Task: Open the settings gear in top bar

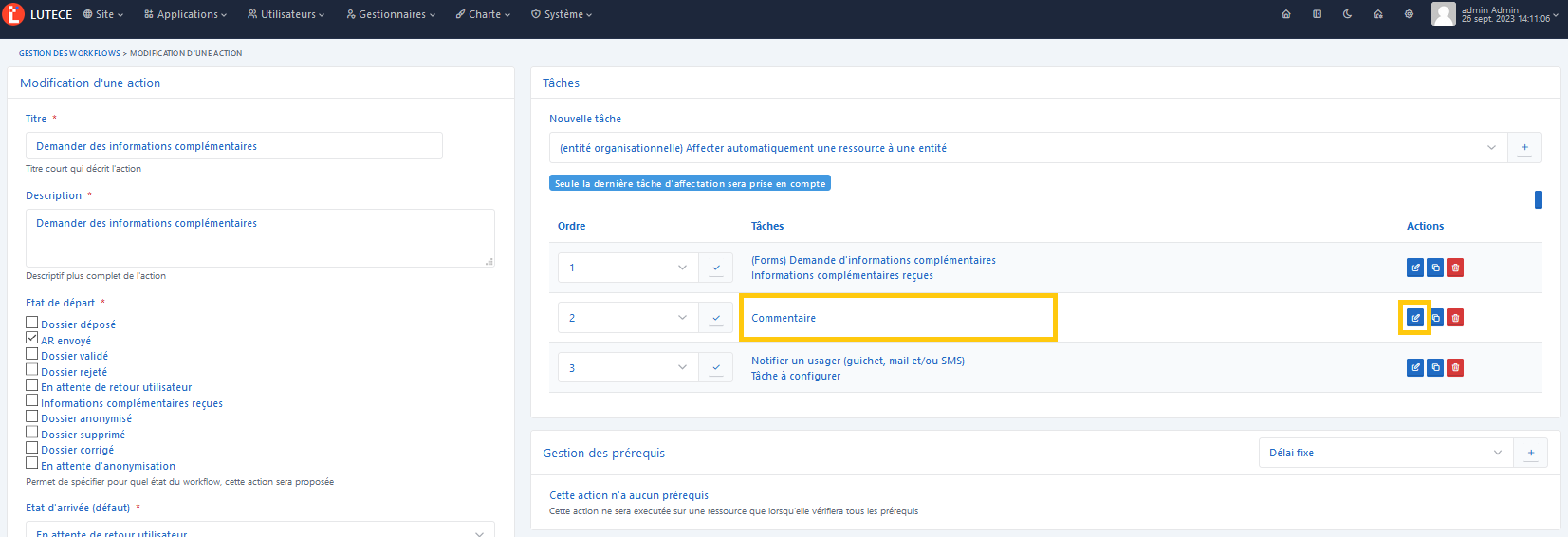Action: [x=1409, y=14]
